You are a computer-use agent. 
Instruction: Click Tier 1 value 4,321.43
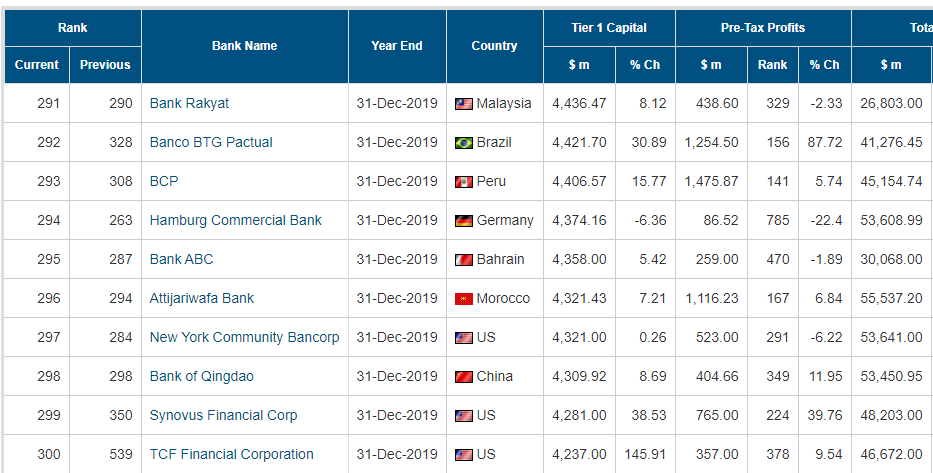click(579, 298)
